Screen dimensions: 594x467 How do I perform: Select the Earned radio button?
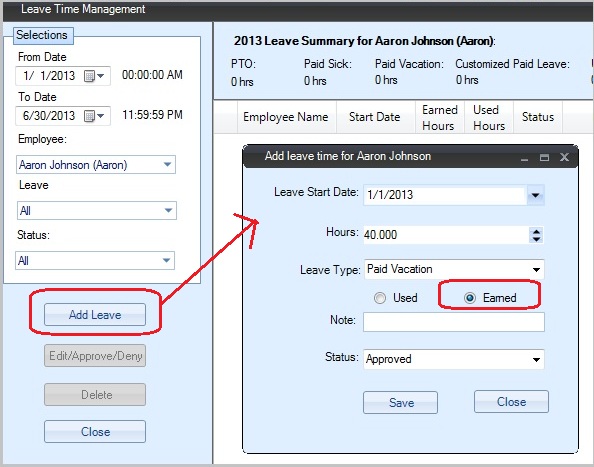(x=470, y=298)
